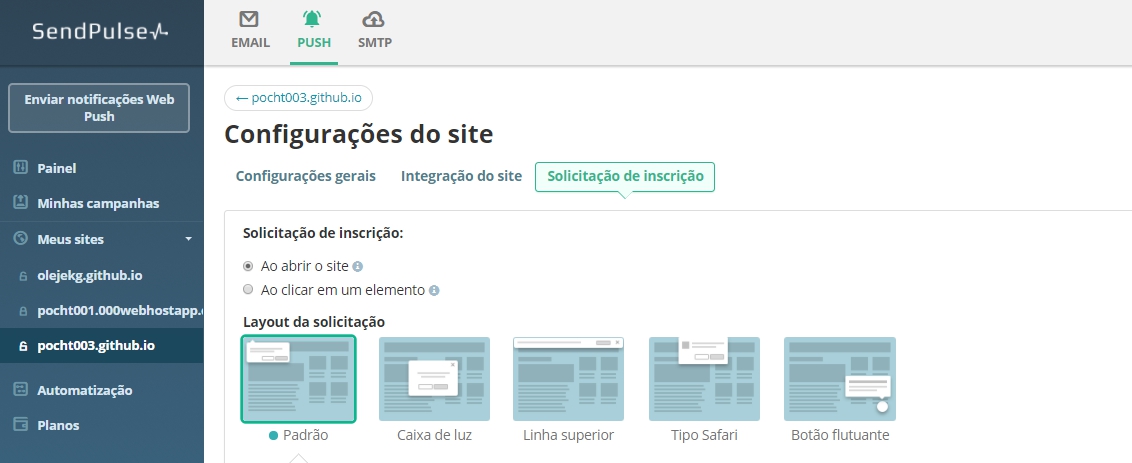This screenshot has width=1132, height=463.
Task: Click the Minhas campanhas upload icon
Action: click(x=20, y=202)
